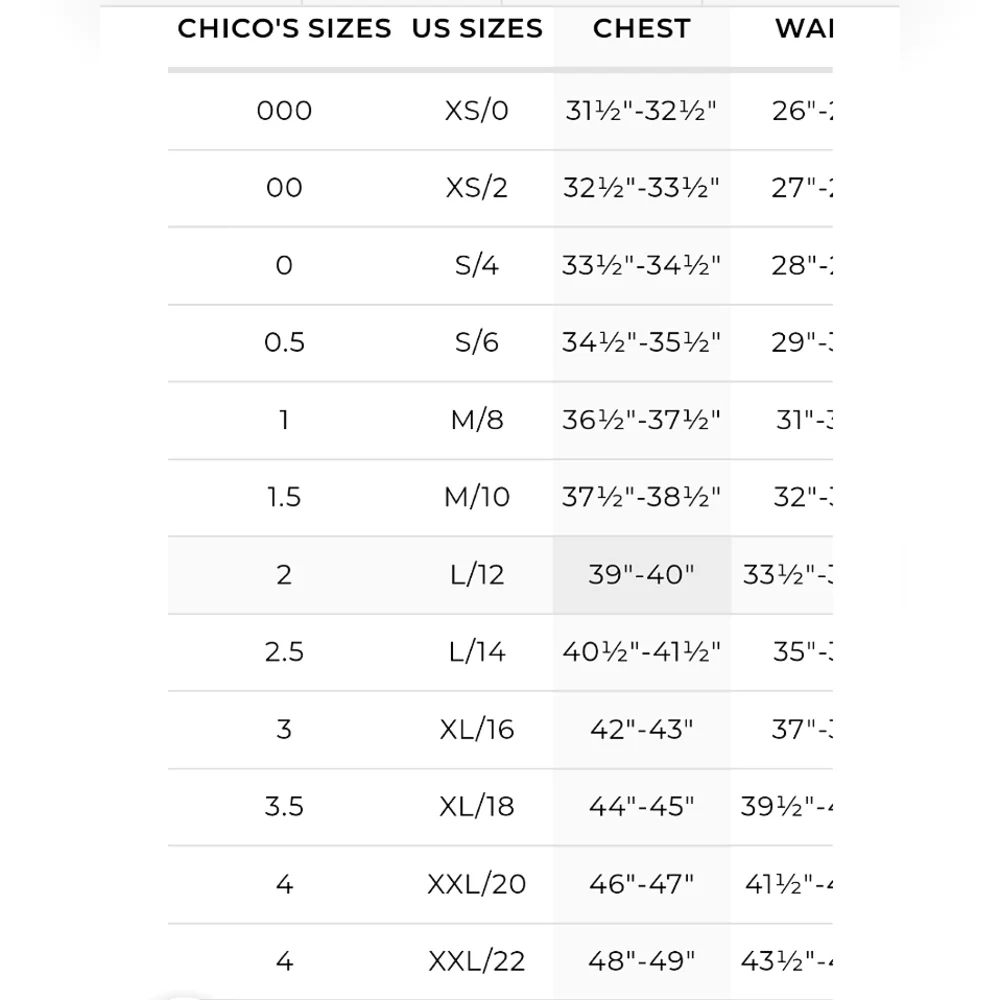The image size is (1000, 1000).
Task: Click the partially visible WAIST header
Action: (x=804, y=29)
